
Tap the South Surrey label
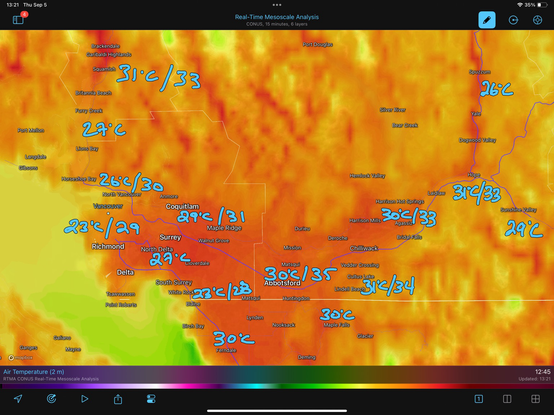[174, 282]
